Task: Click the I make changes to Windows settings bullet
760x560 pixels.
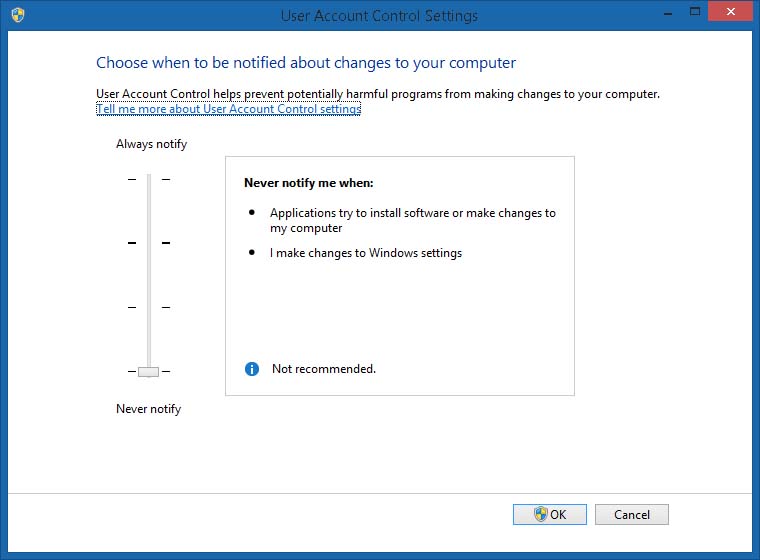Action: 366,253
